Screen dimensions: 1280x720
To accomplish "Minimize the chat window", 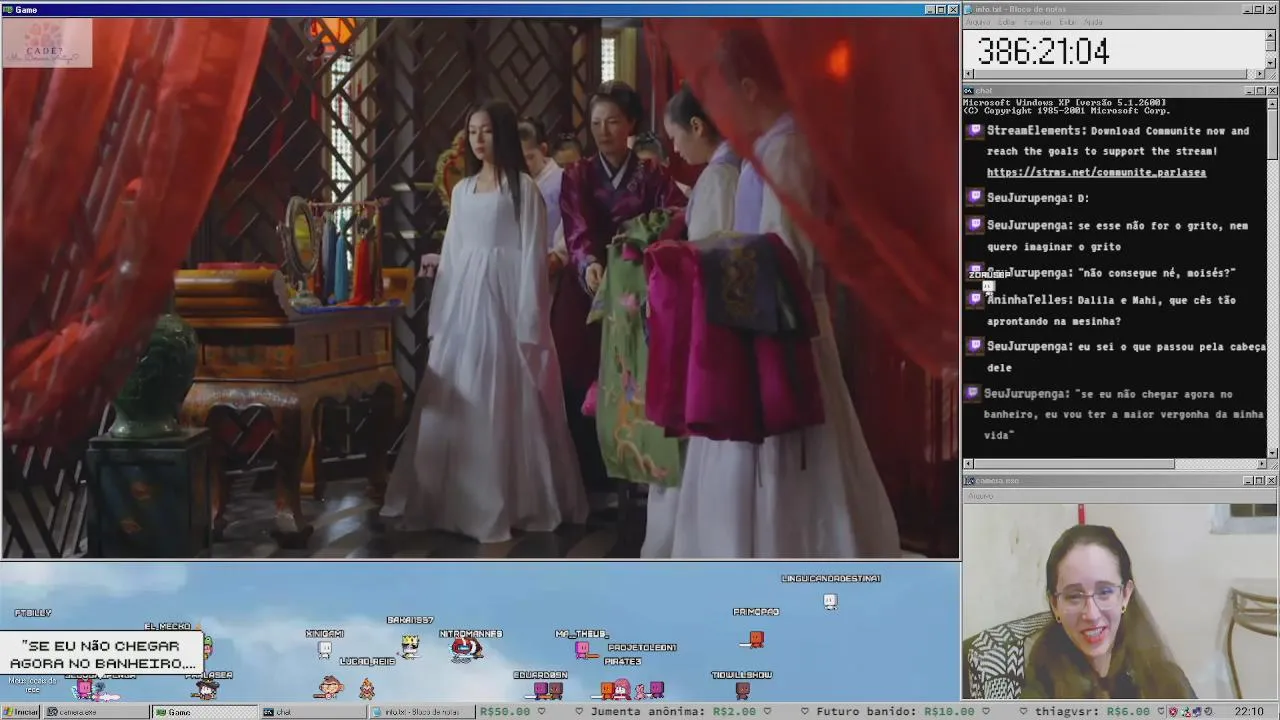I will point(1249,91).
